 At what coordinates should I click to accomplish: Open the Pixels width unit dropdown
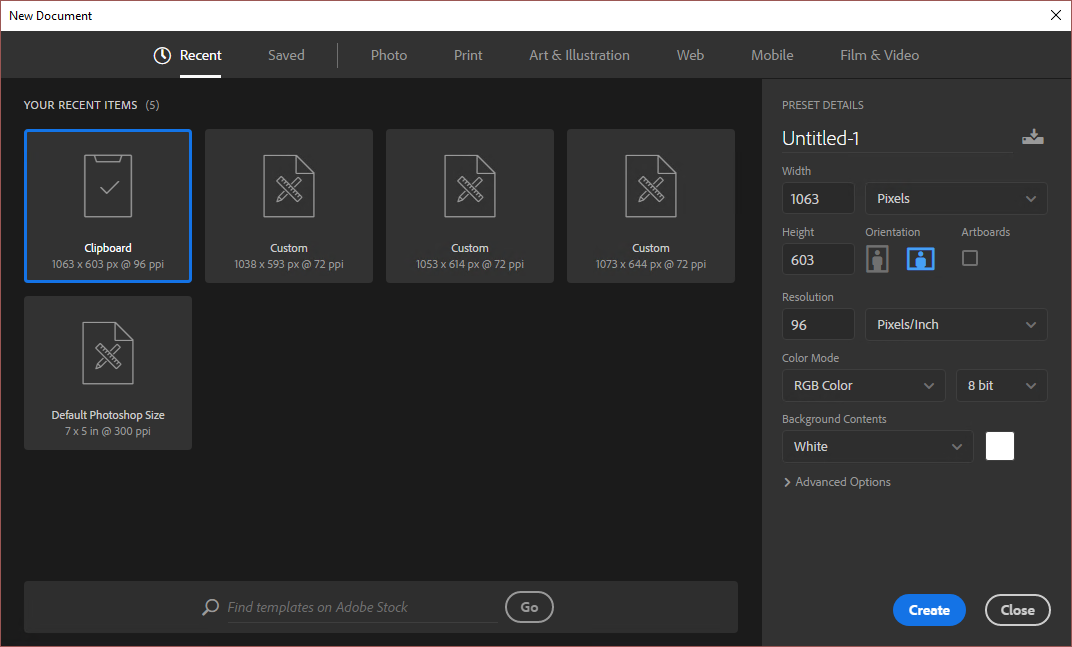956,198
